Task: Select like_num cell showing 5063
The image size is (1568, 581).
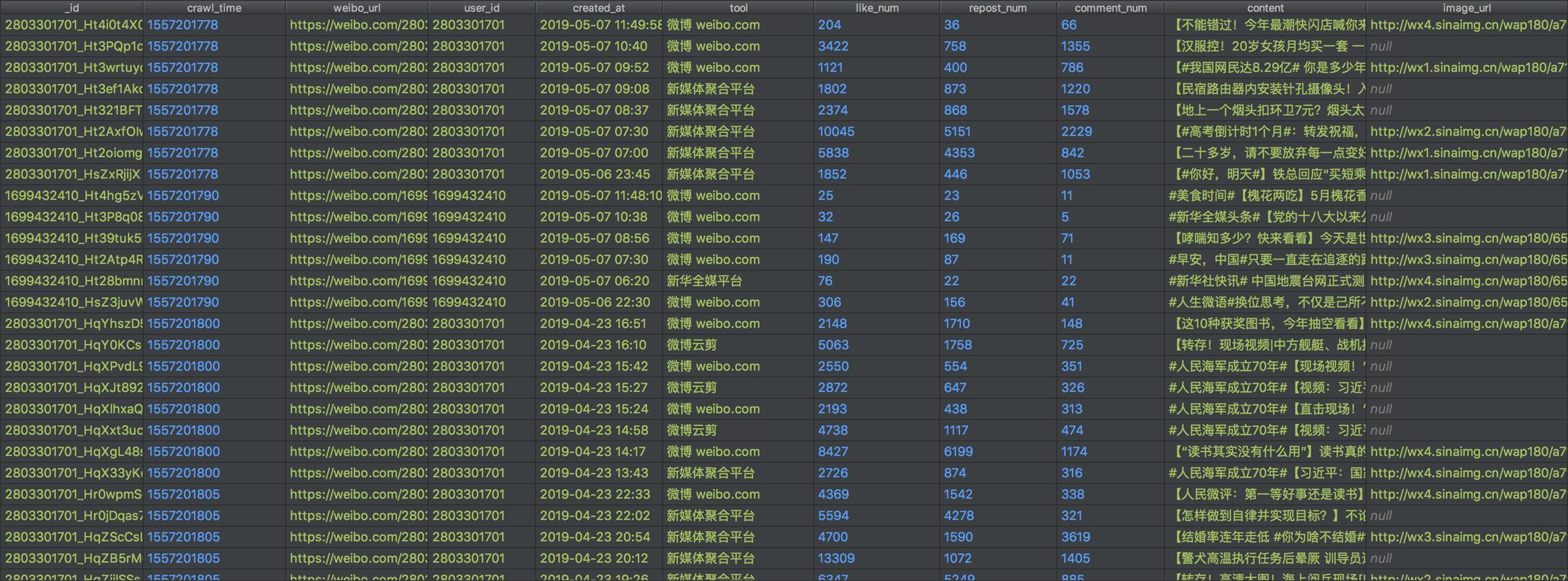Action: 876,345
